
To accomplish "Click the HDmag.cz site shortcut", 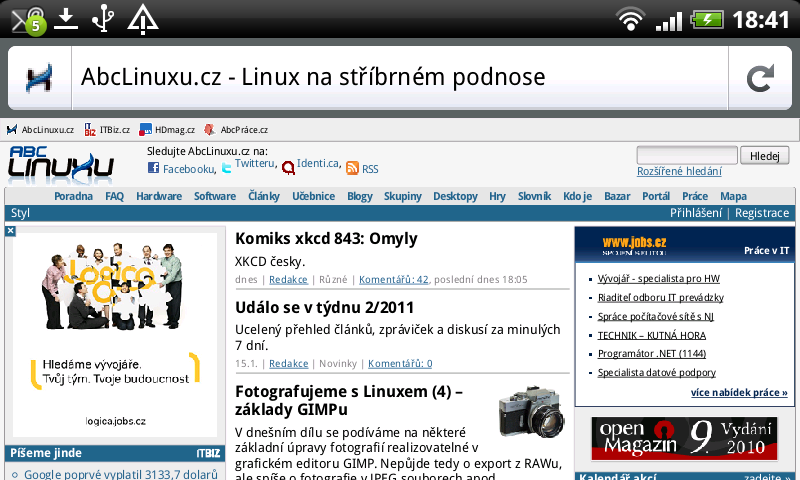I will (x=167, y=130).
